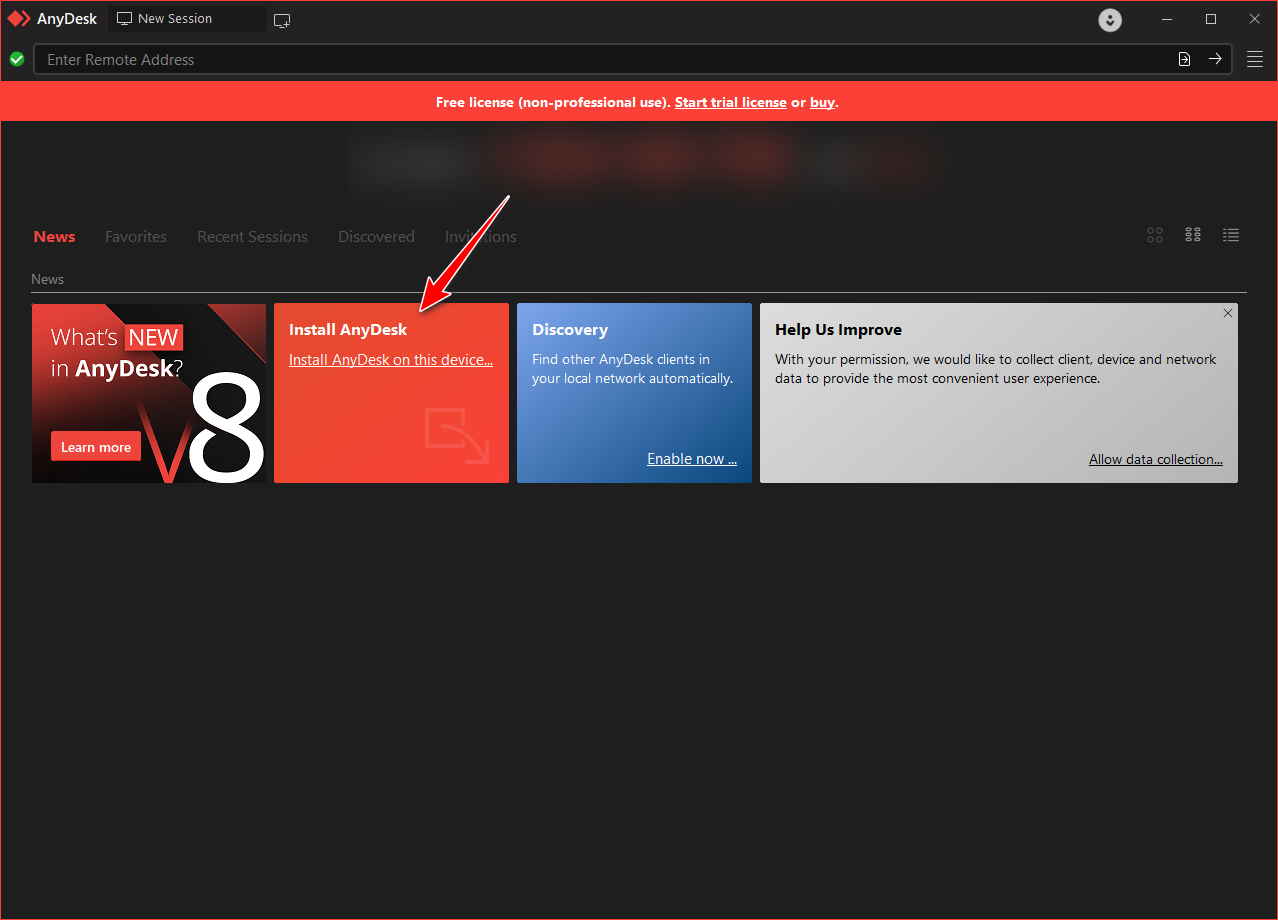Open the Recent Sessions tab
The height and width of the screenshot is (920, 1278).
[x=252, y=237]
